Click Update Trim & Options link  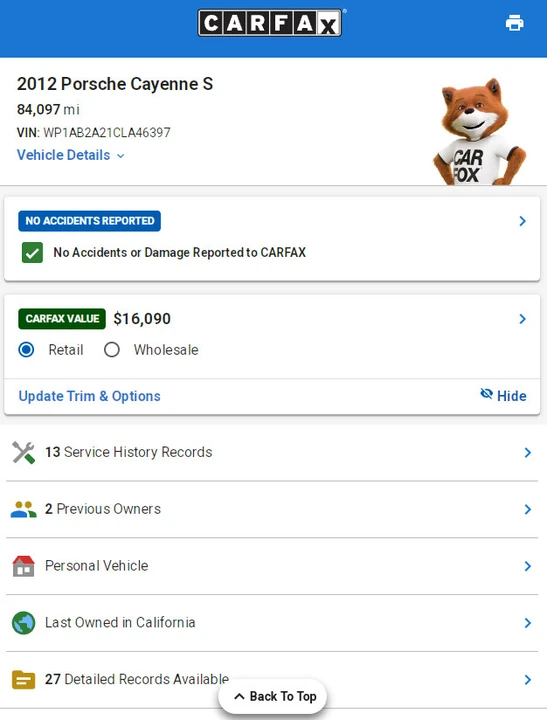pyautogui.click(x=90, y=396)
